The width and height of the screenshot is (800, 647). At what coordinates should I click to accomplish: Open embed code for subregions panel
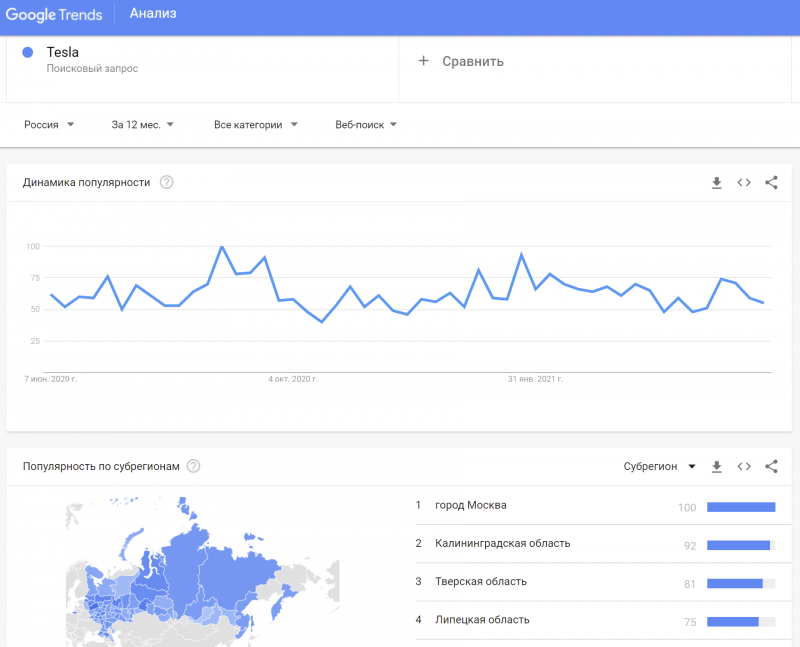pyautogui.click(x=744, y=466)
